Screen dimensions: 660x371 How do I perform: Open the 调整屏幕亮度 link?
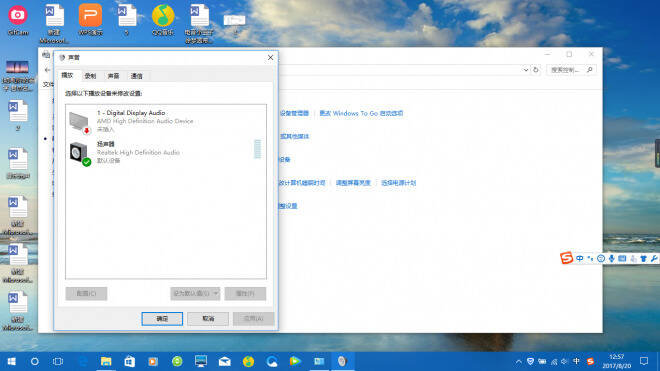click(353, 183)
